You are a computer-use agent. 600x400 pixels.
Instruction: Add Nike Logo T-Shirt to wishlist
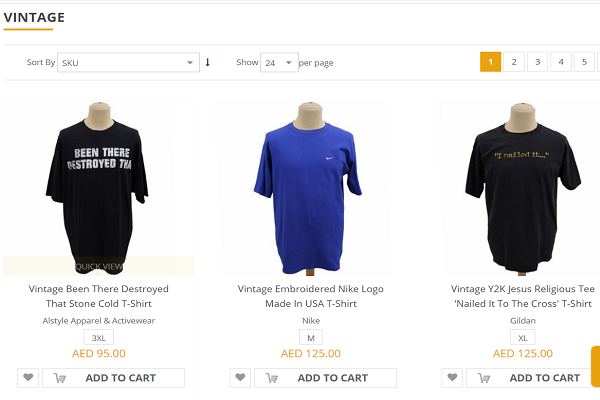[x=240, y=378]
